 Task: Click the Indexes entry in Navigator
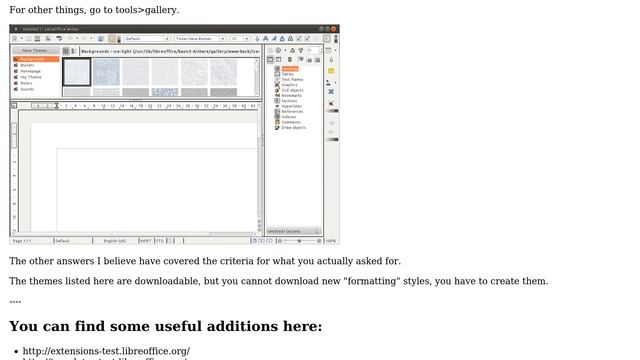point(289,117)
